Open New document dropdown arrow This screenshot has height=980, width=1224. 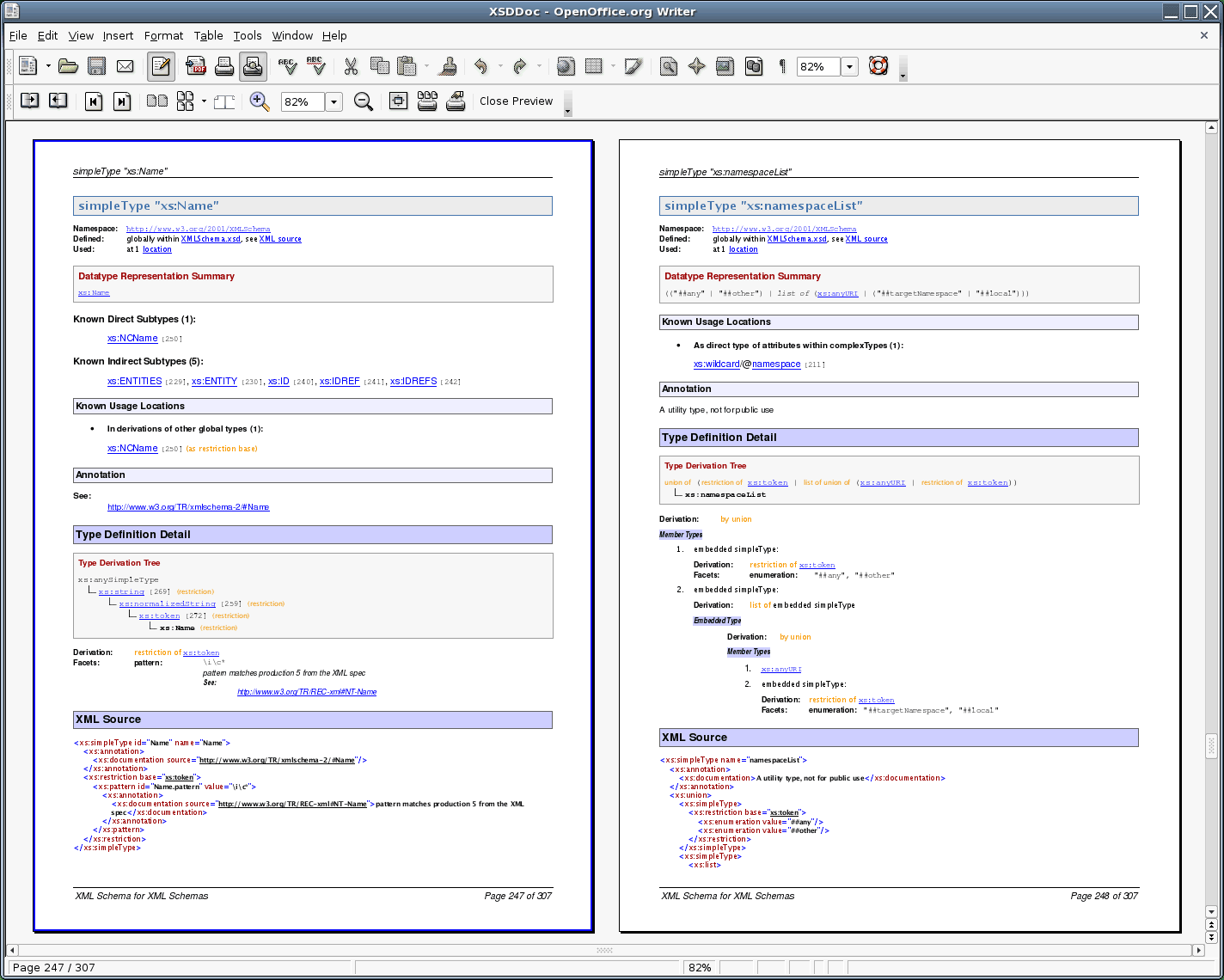click(x=48, y=66)
